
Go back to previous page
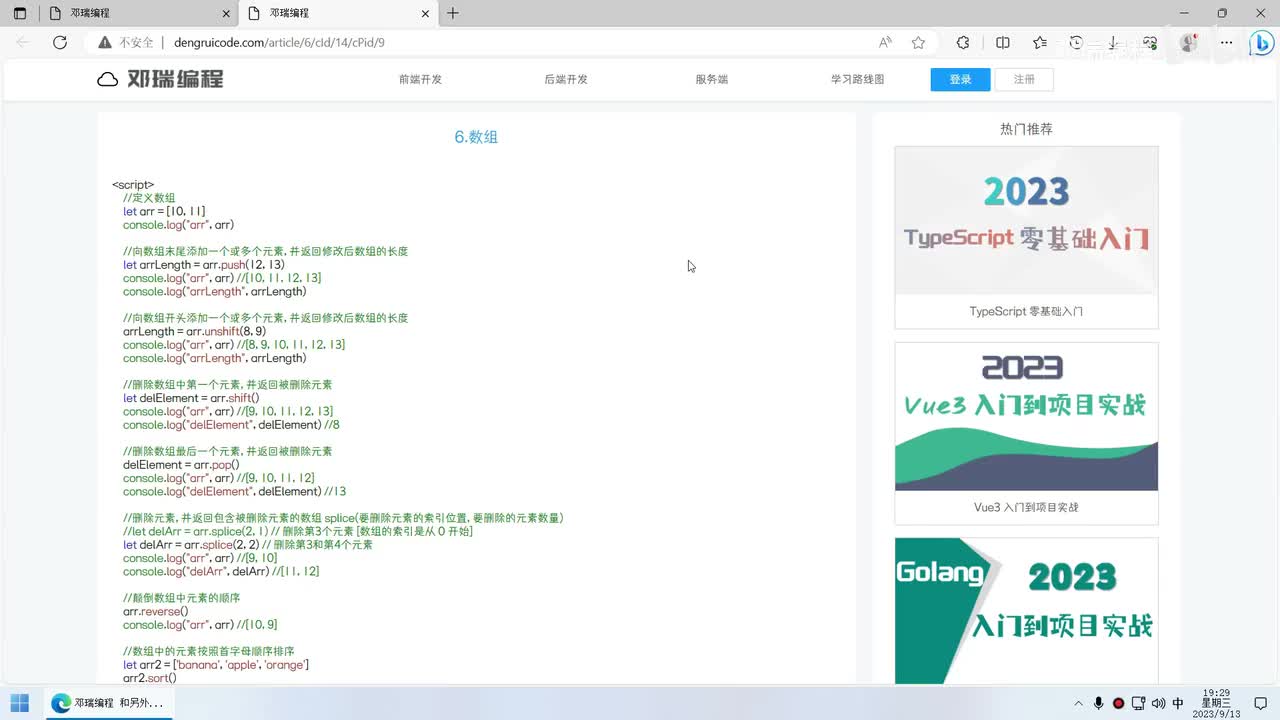[23, 42]
